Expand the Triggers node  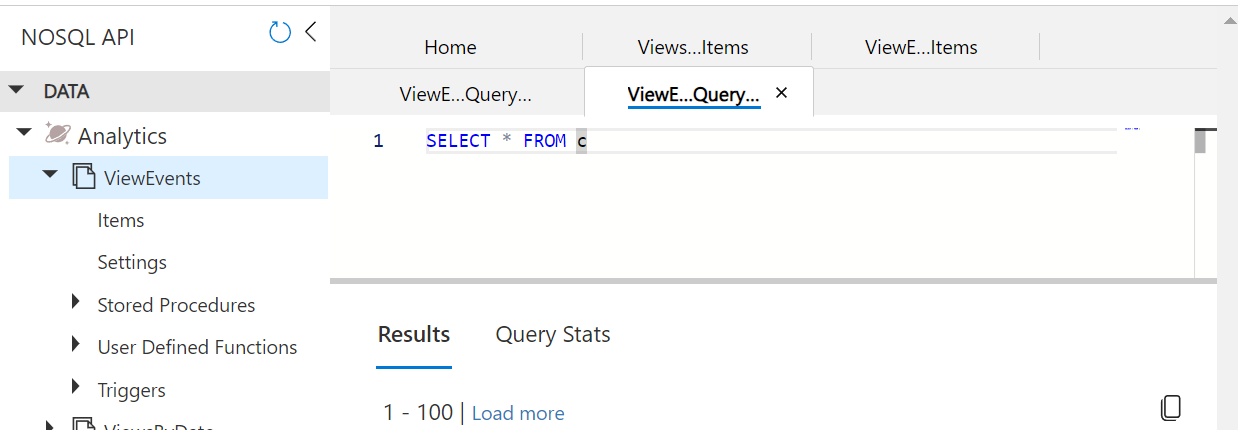point(76,387)
